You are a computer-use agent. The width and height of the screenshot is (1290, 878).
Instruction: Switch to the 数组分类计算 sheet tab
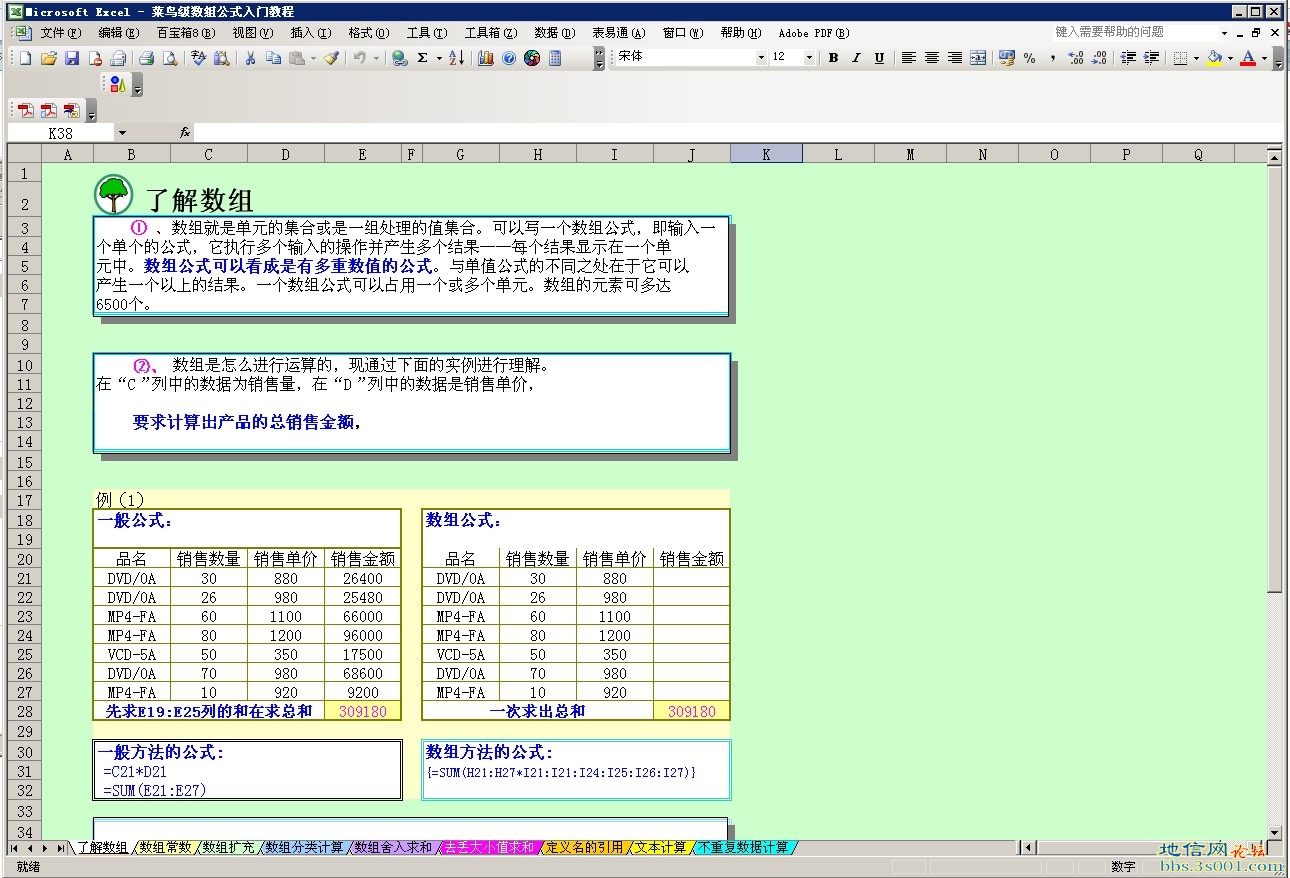point(304,847)
